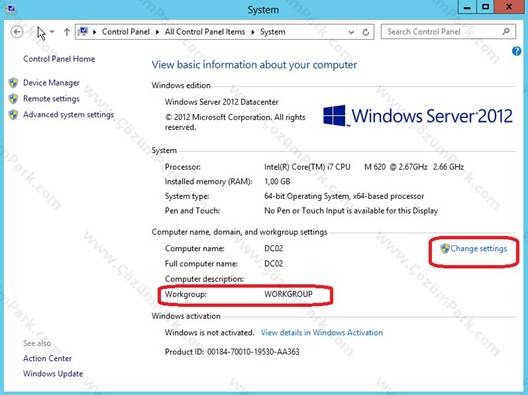Click the Change settings link
This screenshot has height=395, width=528.
point(478,249)
